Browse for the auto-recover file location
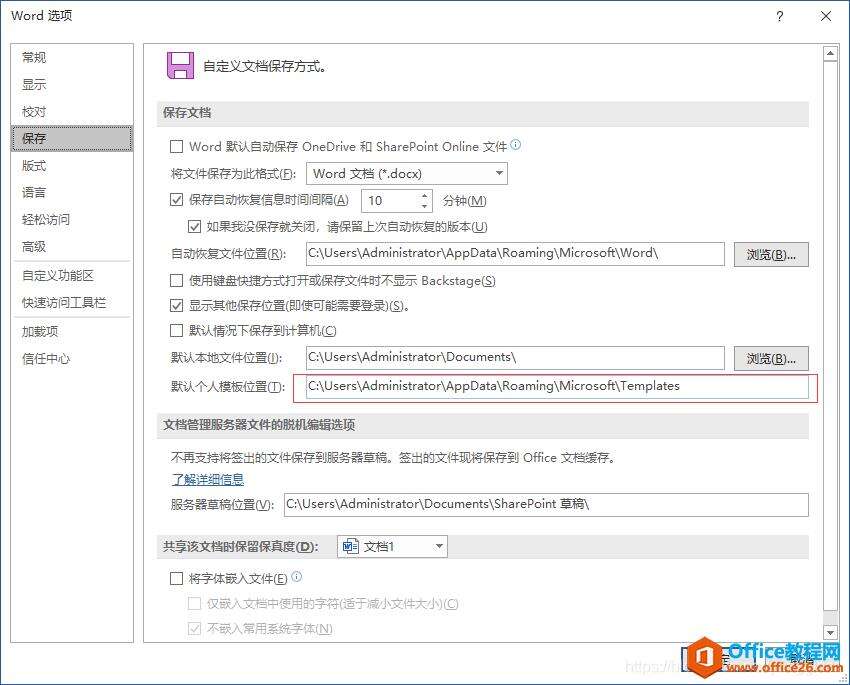850x685 pixels. (771, 254)
